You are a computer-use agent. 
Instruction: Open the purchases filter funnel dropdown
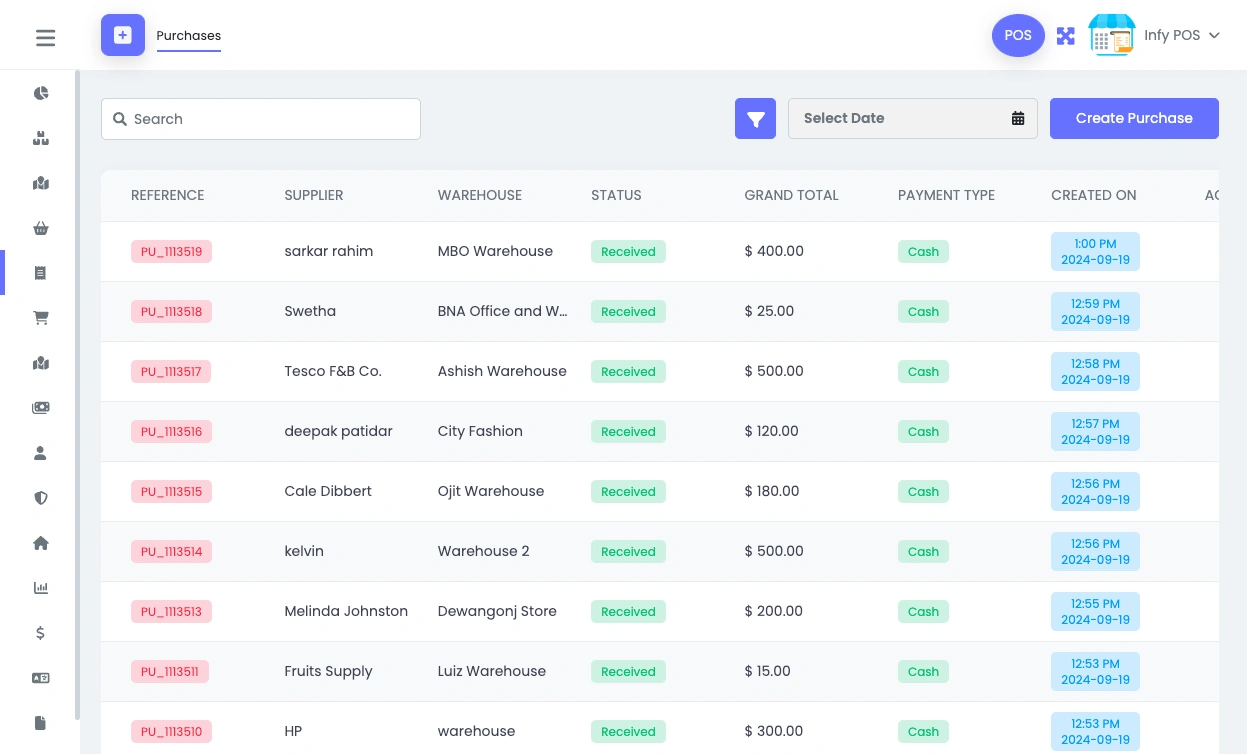(x=755, y=119)
